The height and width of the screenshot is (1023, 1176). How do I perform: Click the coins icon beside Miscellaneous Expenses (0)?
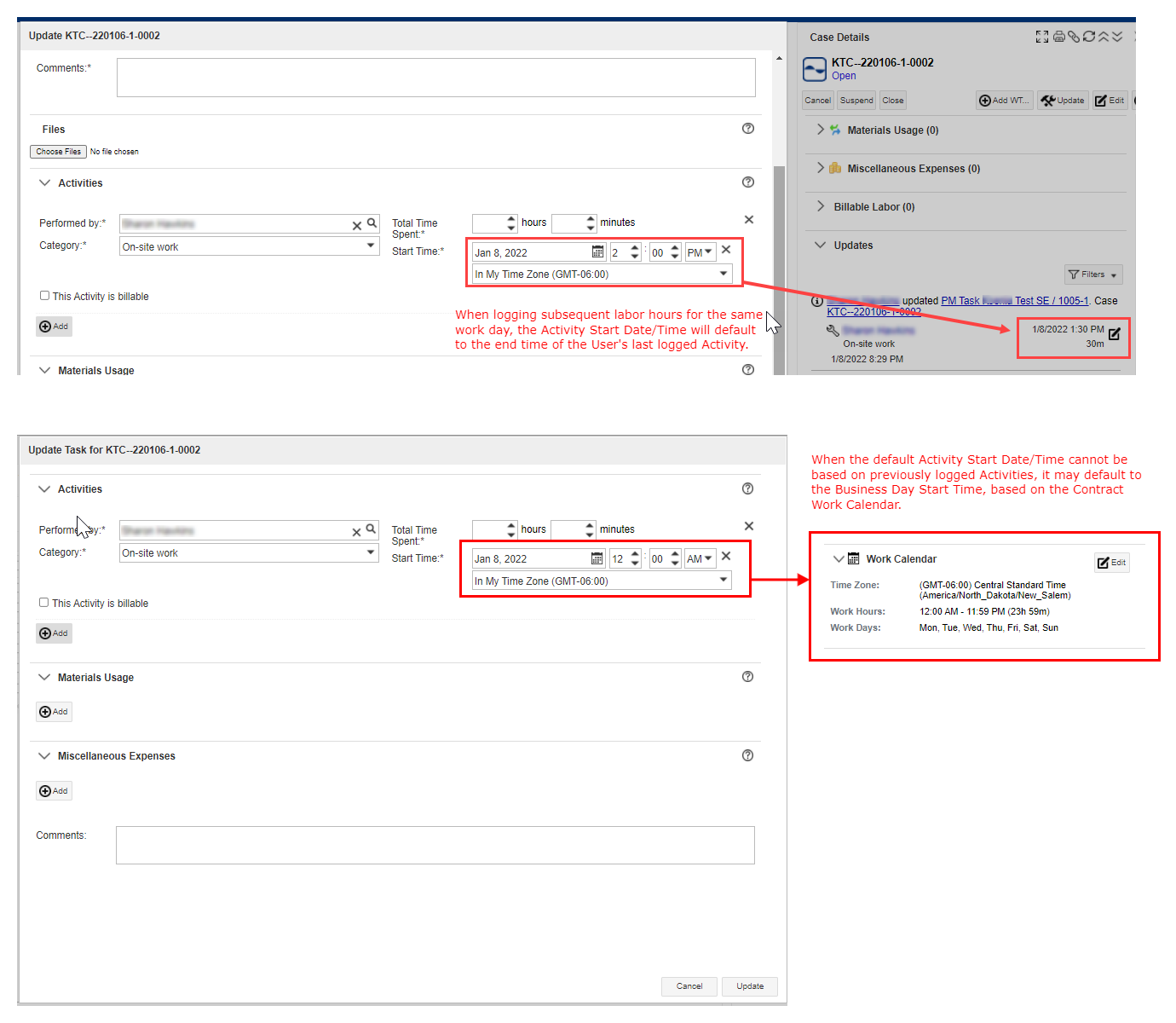(835, 168)
